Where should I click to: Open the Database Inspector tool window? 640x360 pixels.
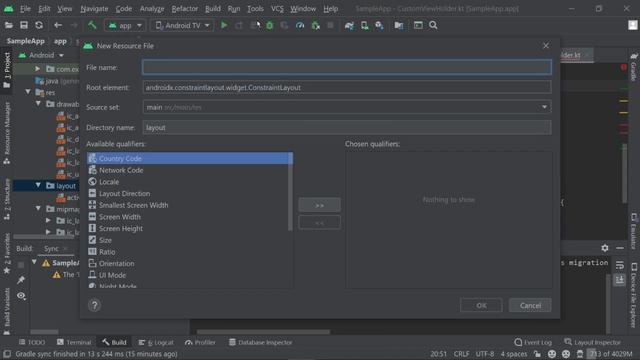260,342
